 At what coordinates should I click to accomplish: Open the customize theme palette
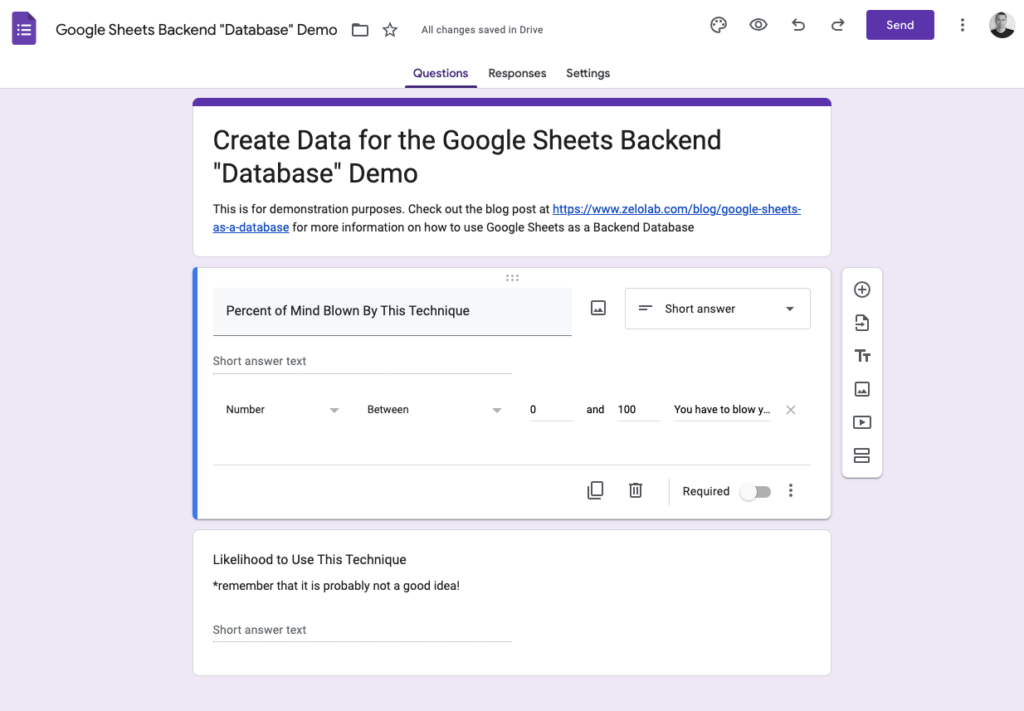[x=718, y=25]
